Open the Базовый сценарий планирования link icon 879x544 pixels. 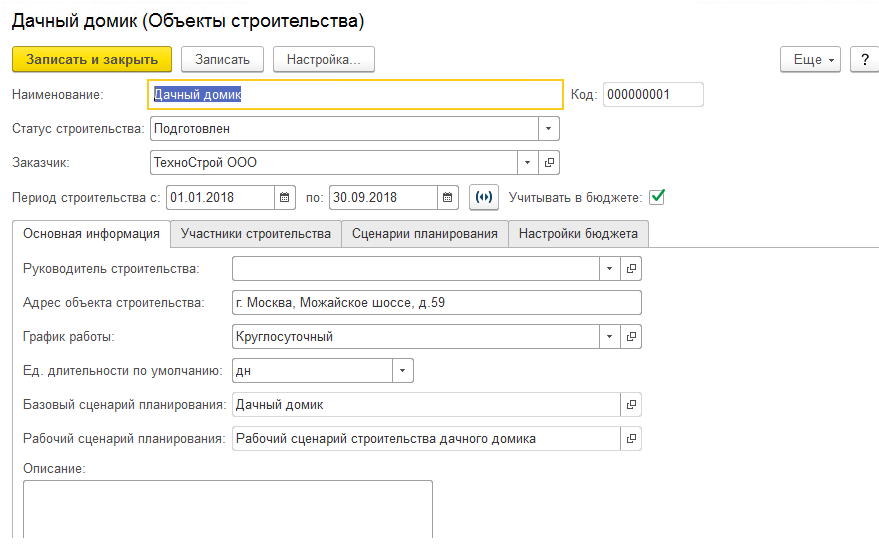pos(631,404)
